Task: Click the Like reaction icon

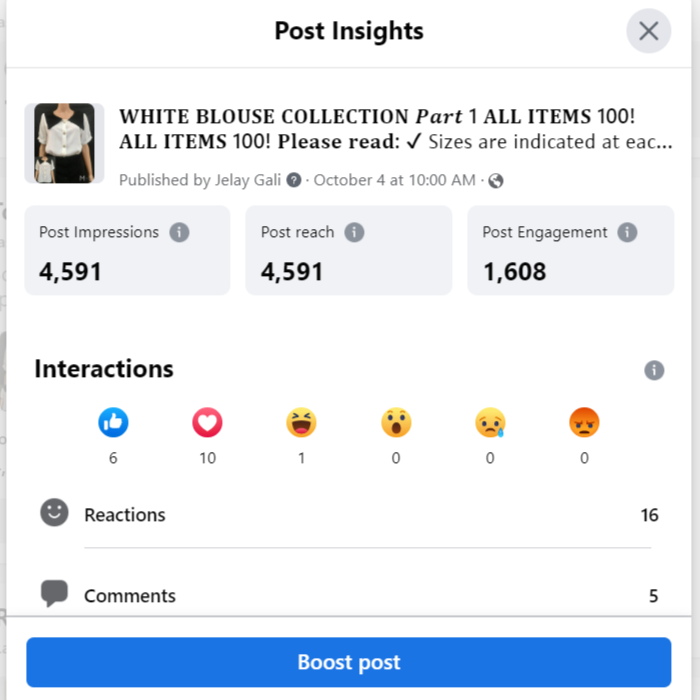Action: (x=113, y=423)
